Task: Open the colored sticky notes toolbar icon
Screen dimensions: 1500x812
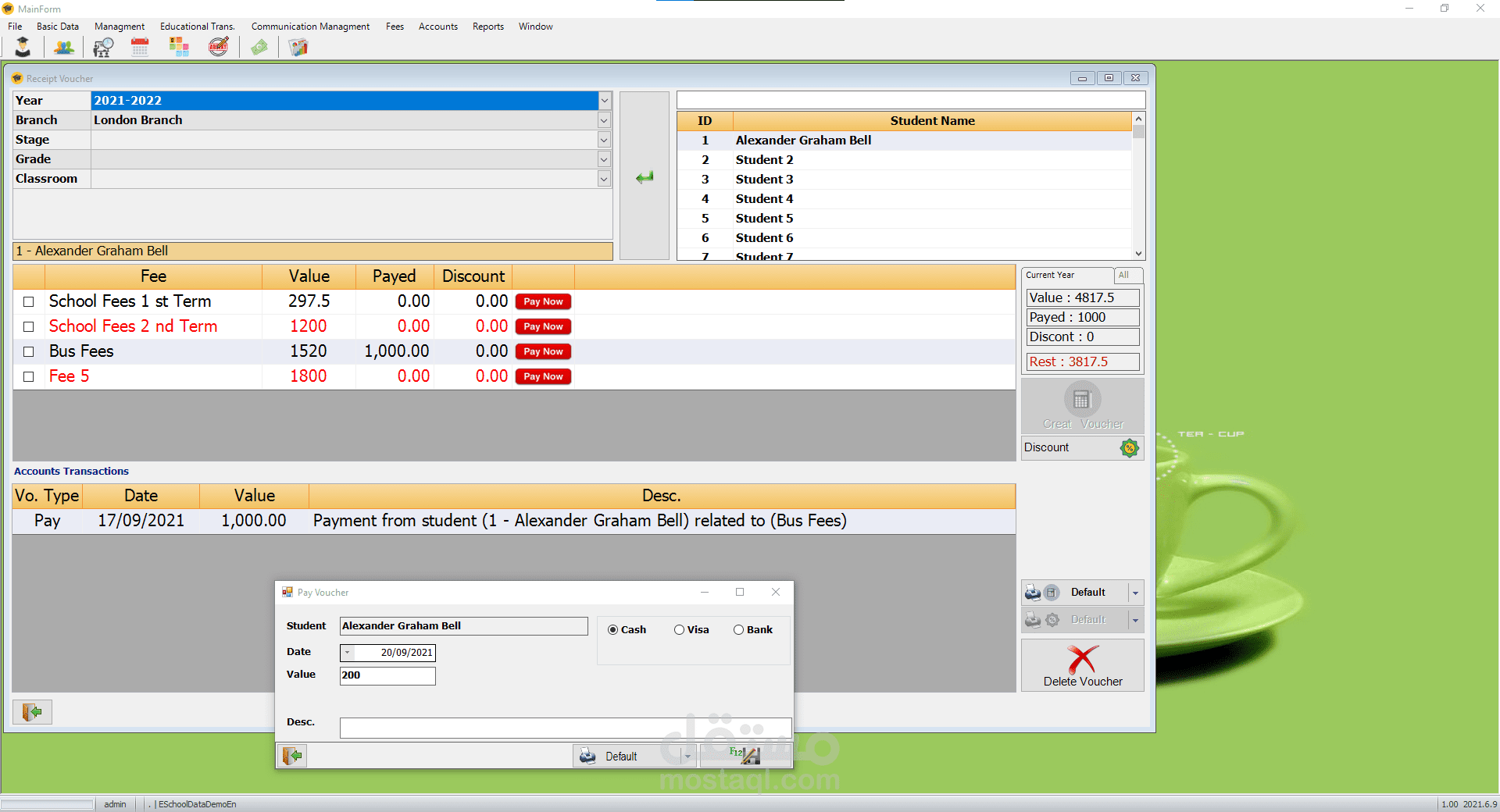Action: point(180,47)
